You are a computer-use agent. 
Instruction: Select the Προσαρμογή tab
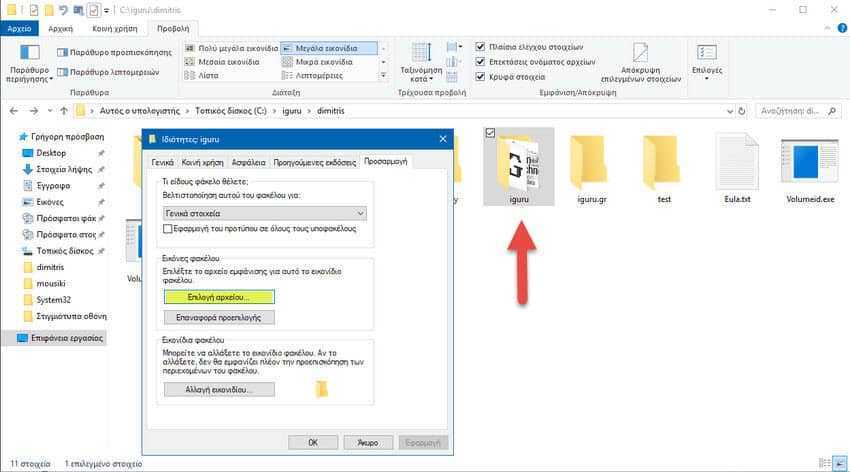tap(385, 161)
